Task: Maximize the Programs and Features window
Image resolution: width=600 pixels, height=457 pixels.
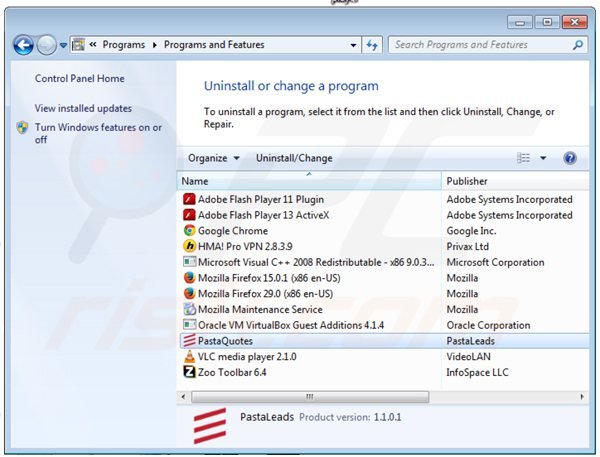Action: tap(547, 22)
